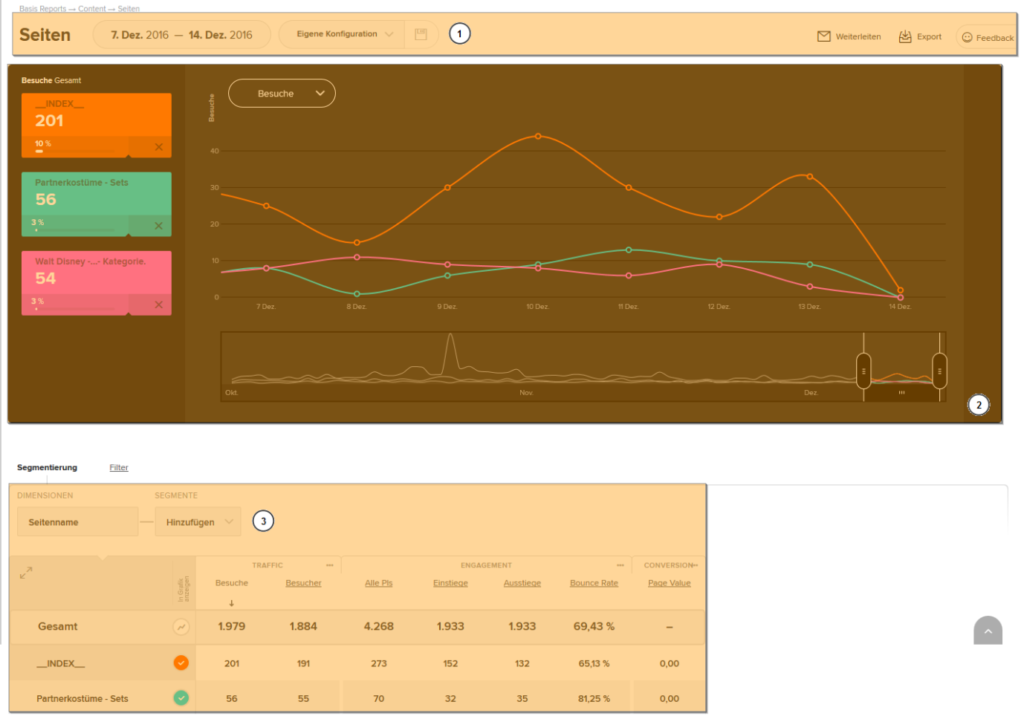The width and height of the screenshot is (1024, 719).
Task: Sort by Bounce Rate column
Action: (594, 583)
